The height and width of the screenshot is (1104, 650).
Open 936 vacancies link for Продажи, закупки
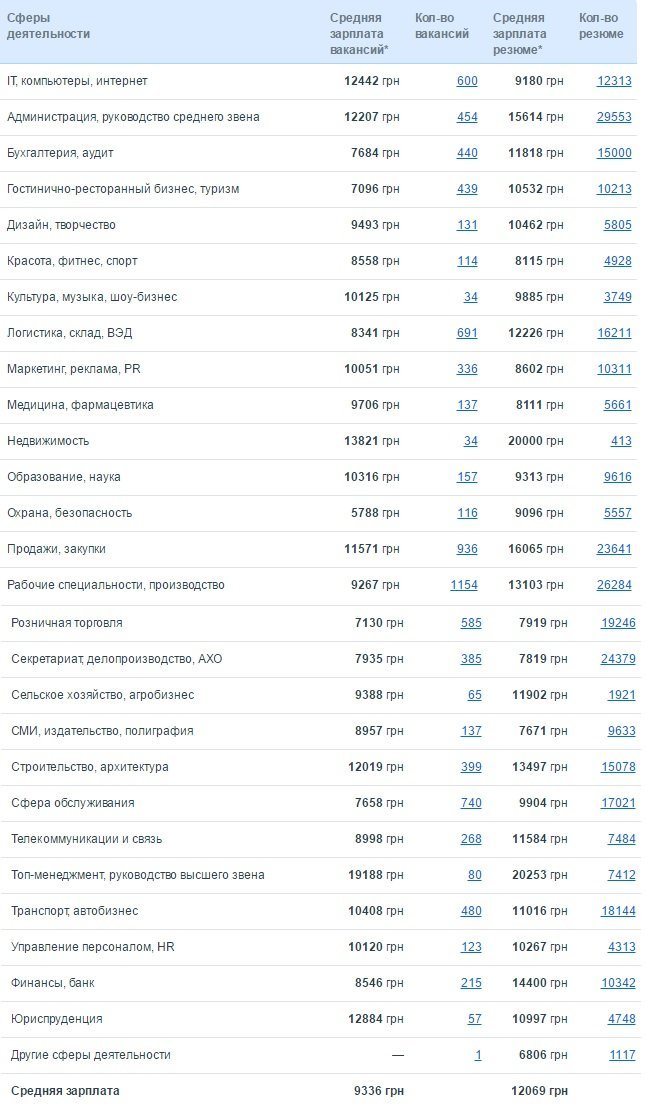point(467,549)
